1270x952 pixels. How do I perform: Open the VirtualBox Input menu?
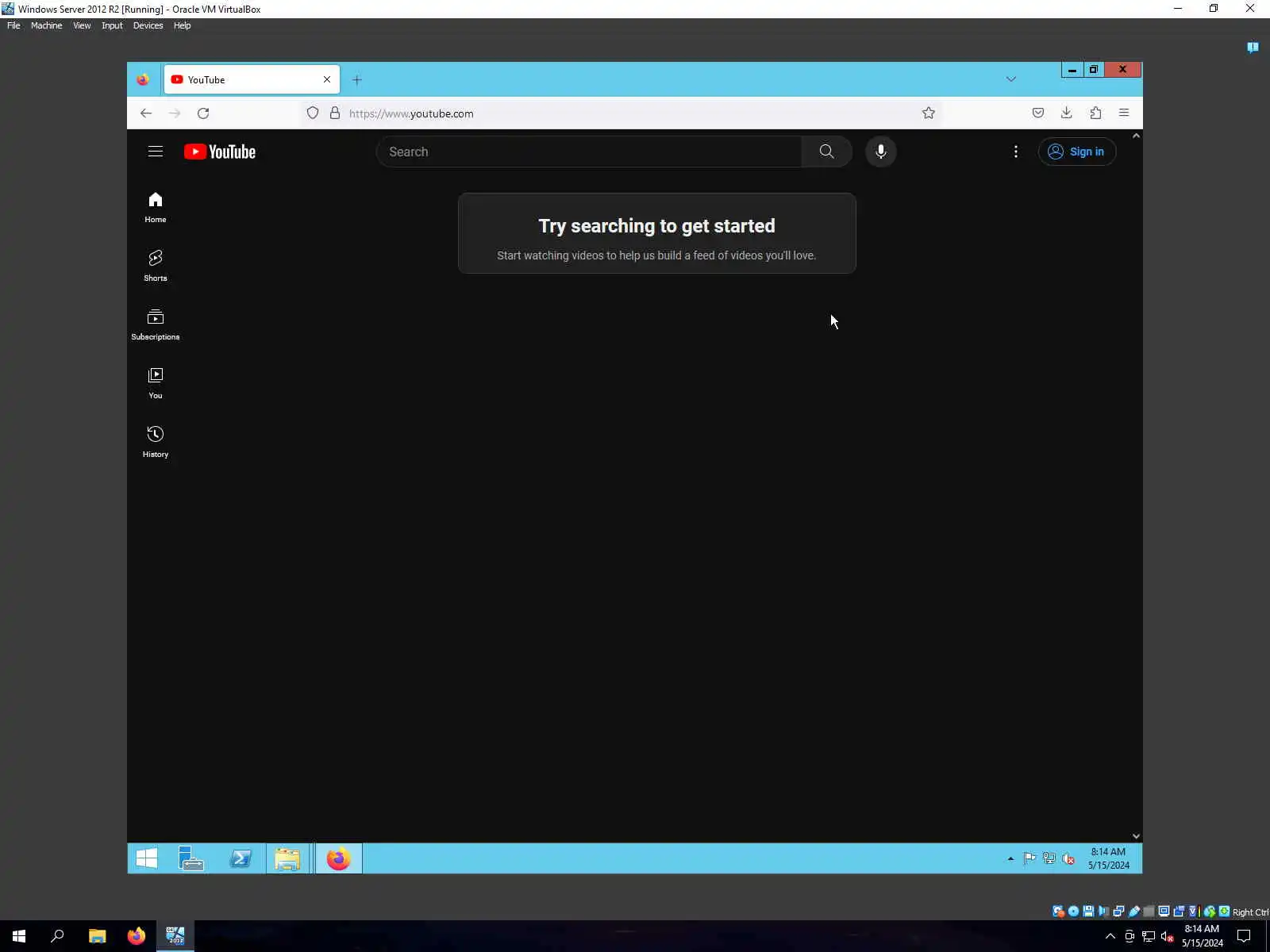(112, 25)
